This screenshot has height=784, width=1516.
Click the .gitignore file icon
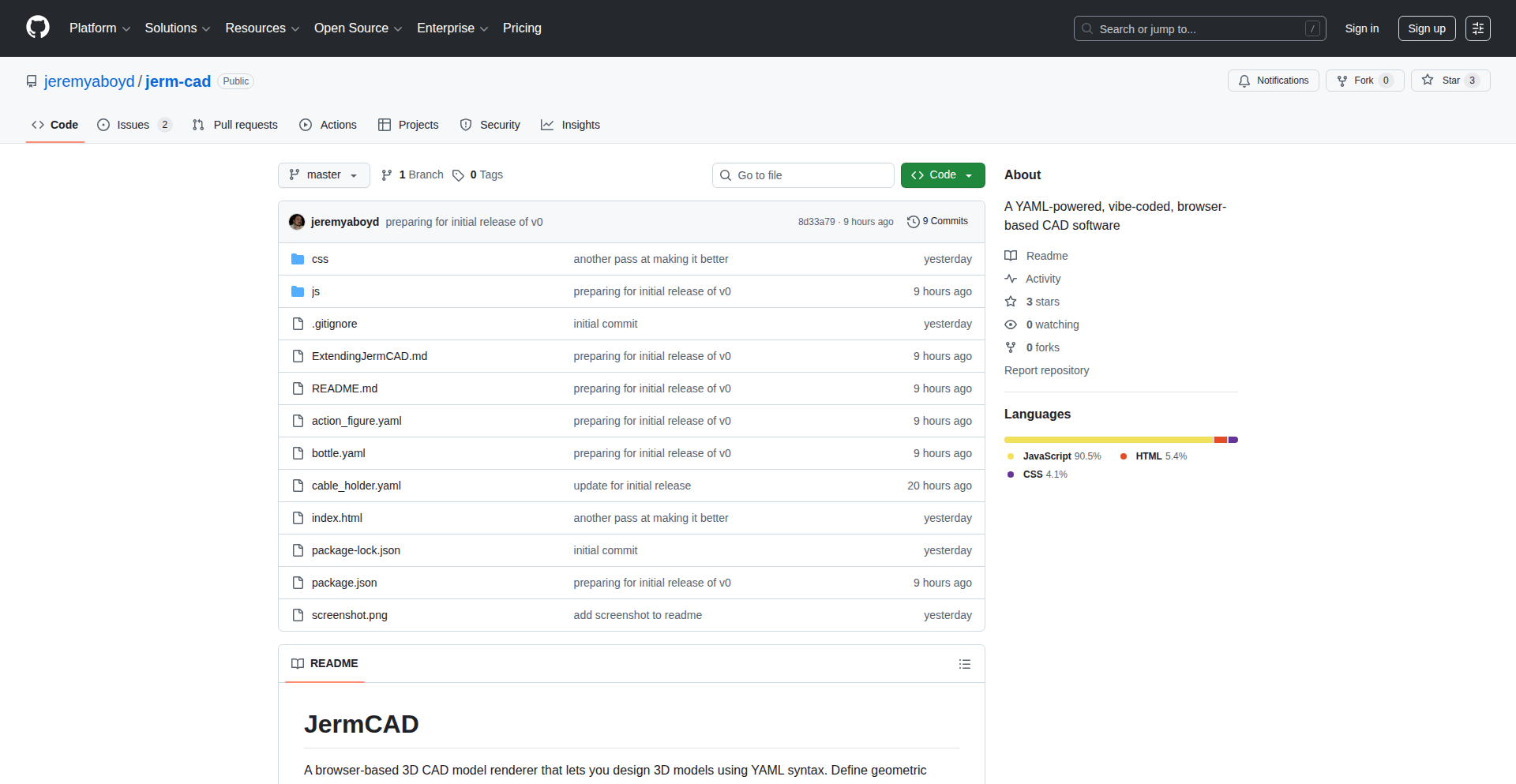(298, 324)
